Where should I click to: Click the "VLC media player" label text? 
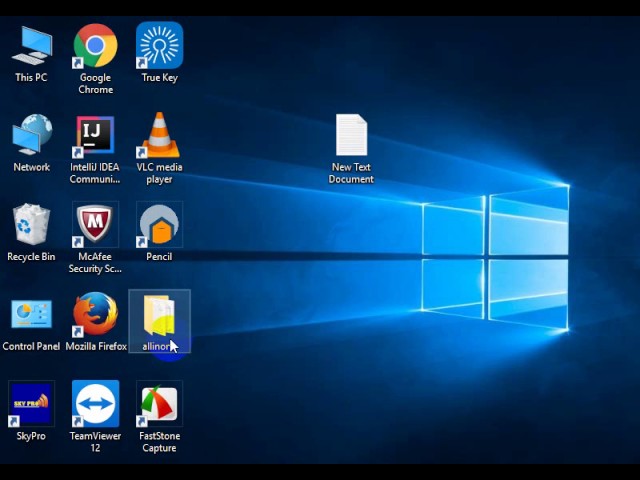[159, 173]
